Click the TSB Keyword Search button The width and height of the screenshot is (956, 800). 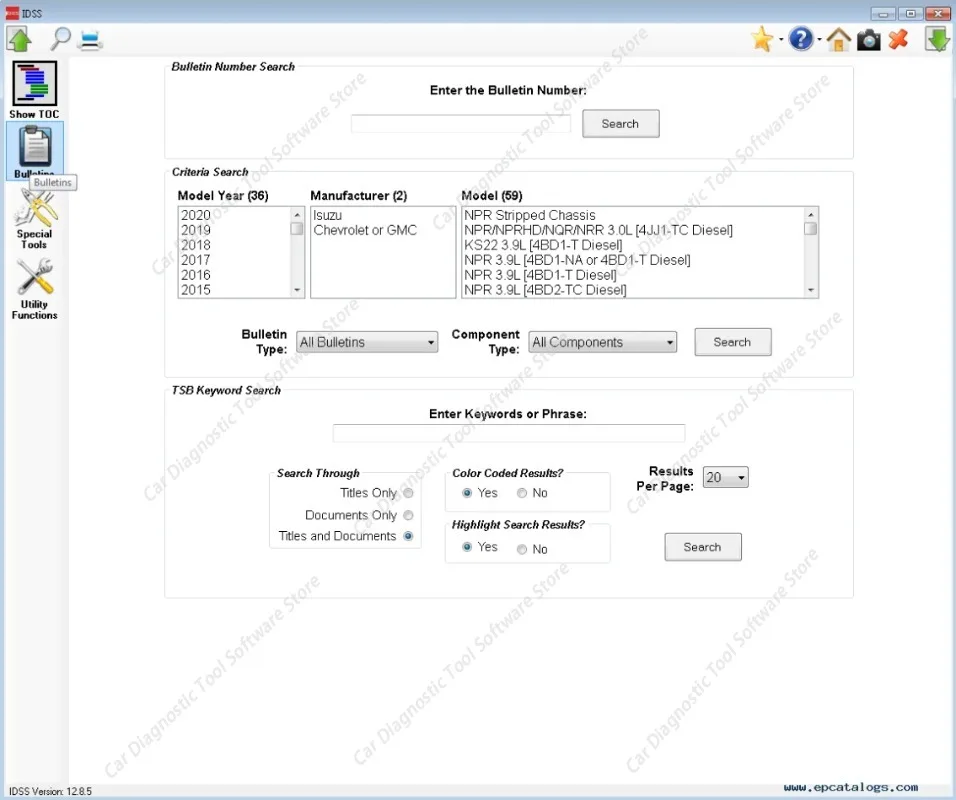click(703, 547)
